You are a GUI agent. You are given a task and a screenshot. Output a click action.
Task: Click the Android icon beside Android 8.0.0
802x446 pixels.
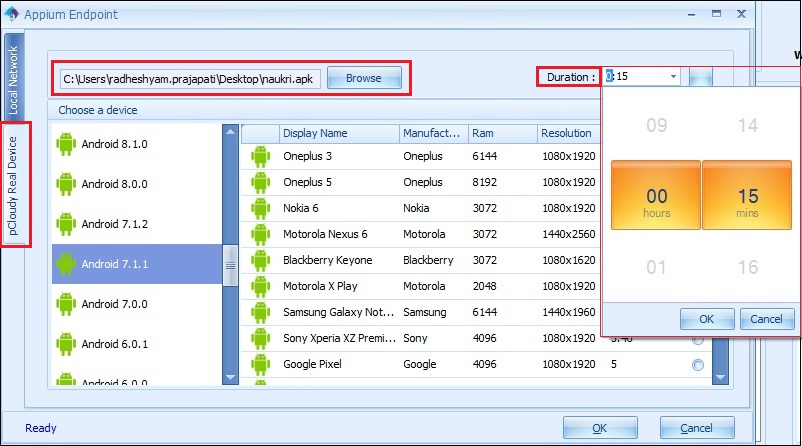pos(66,184)
